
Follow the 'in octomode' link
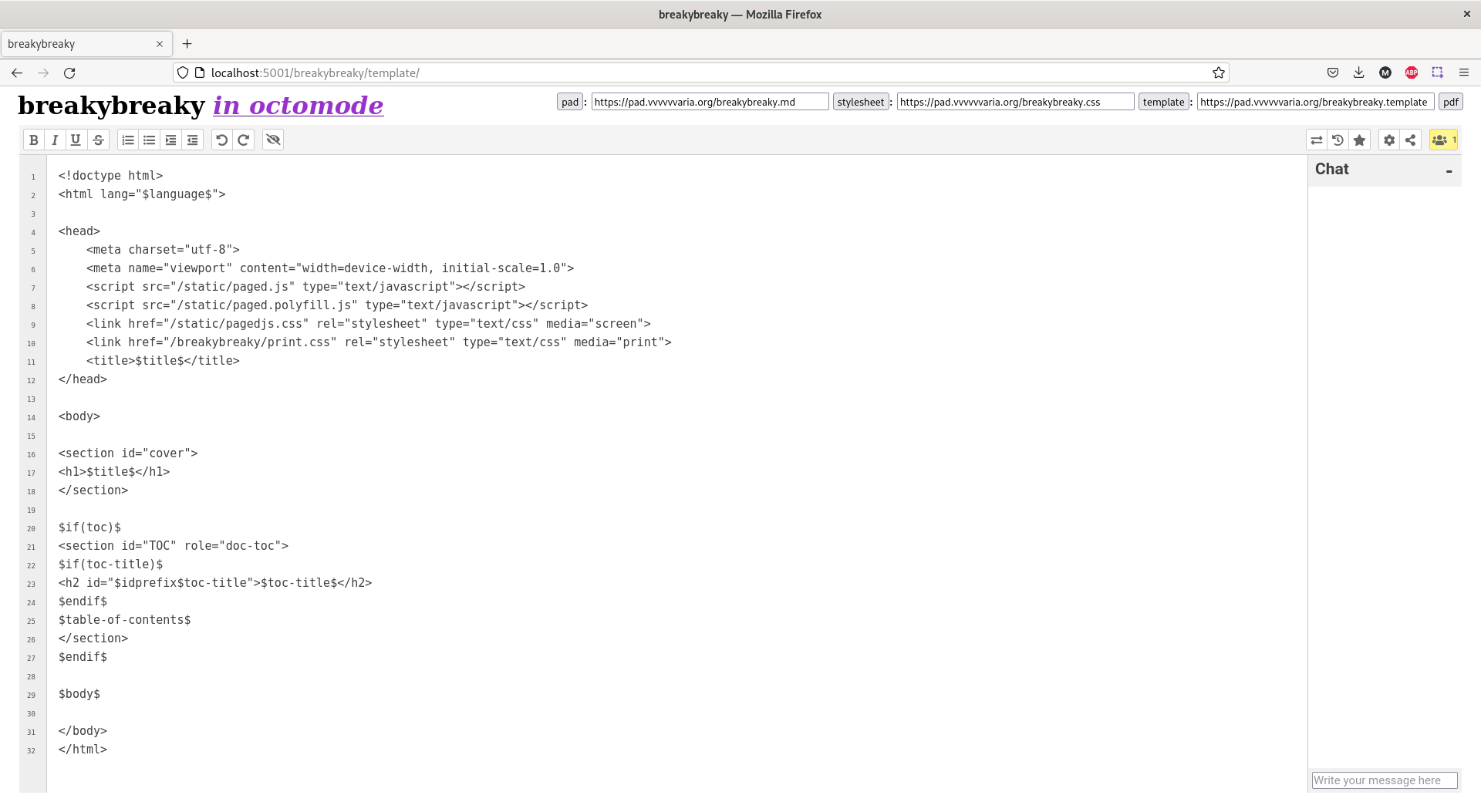pos(298,105)
